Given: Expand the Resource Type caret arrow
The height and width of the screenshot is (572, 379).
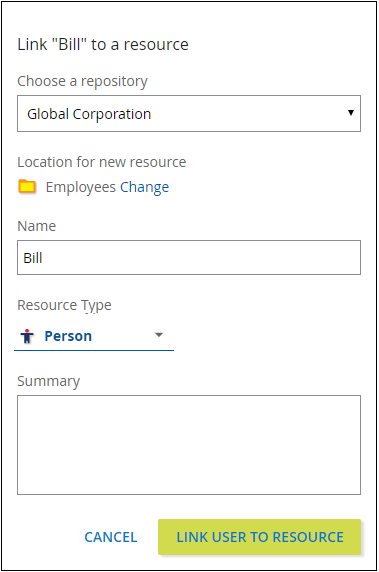Looking at the screenshot, I should [159, 335].
